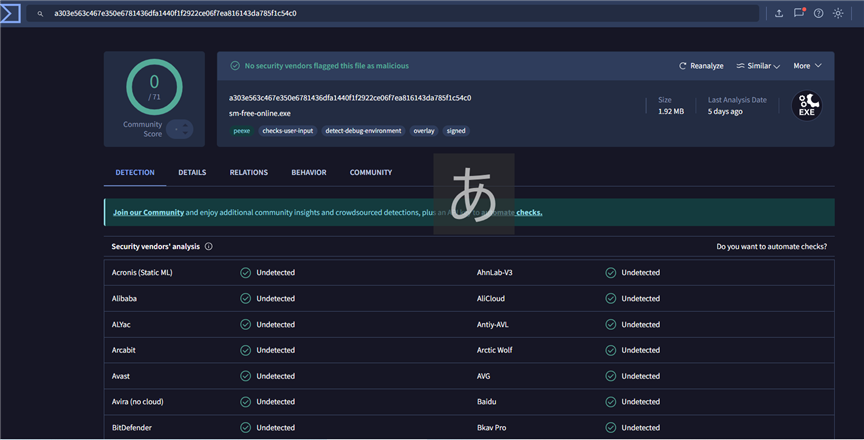Click the Arctic Wolf undetected check icon
This screenshot has height=440, width=864.
611,350
